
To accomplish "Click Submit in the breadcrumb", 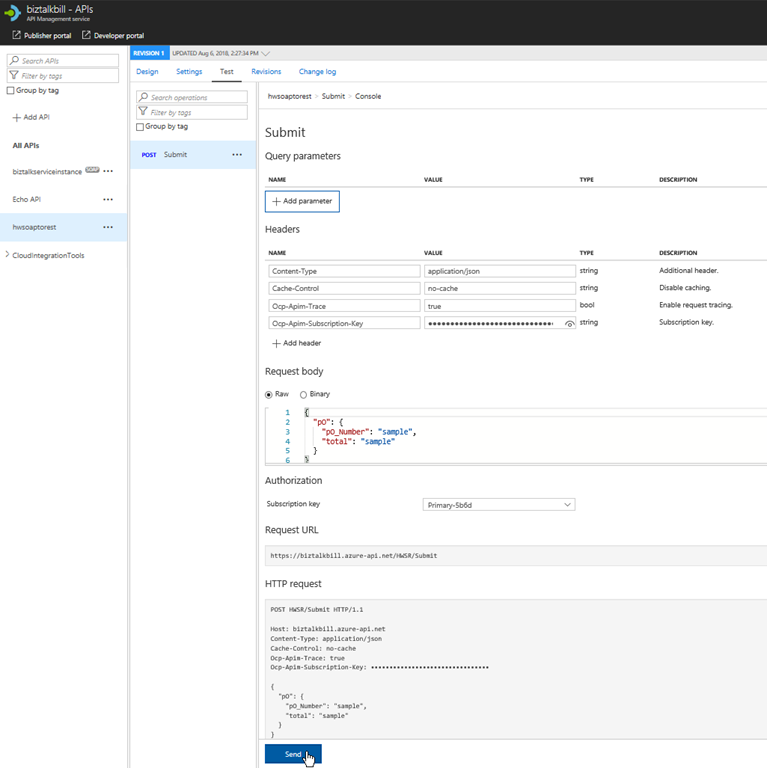I will [x=333, y=96].
